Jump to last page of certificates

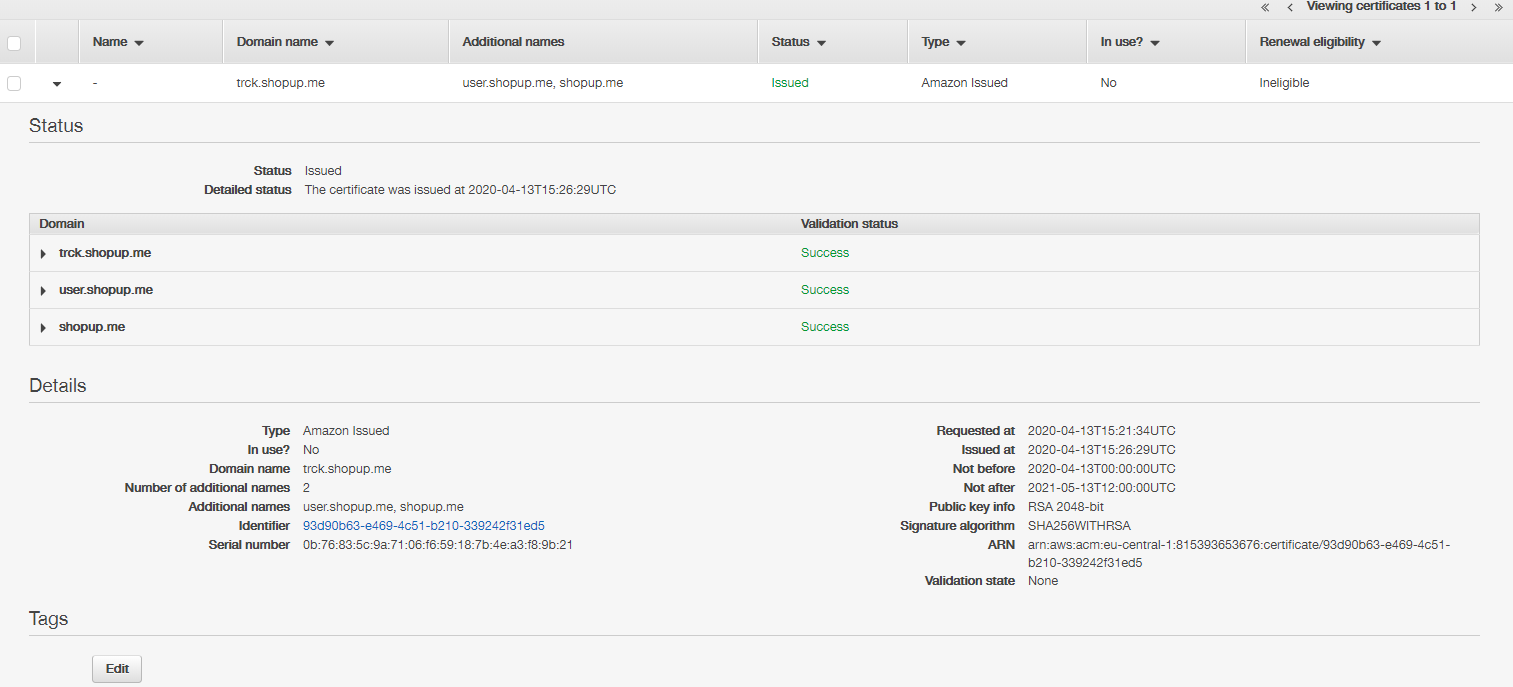tap(1498, 8)
